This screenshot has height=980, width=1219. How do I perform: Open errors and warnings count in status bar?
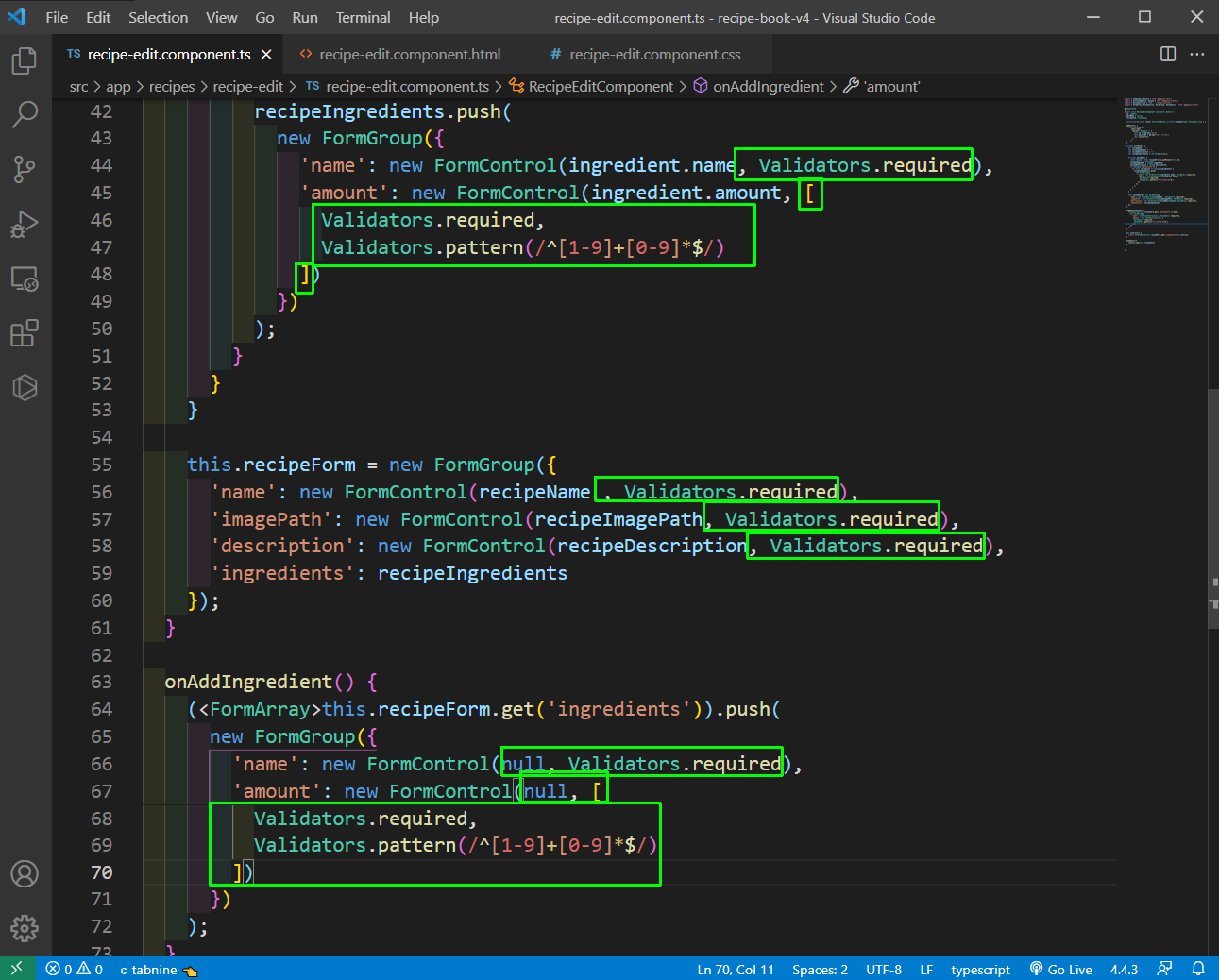(75, 969)
